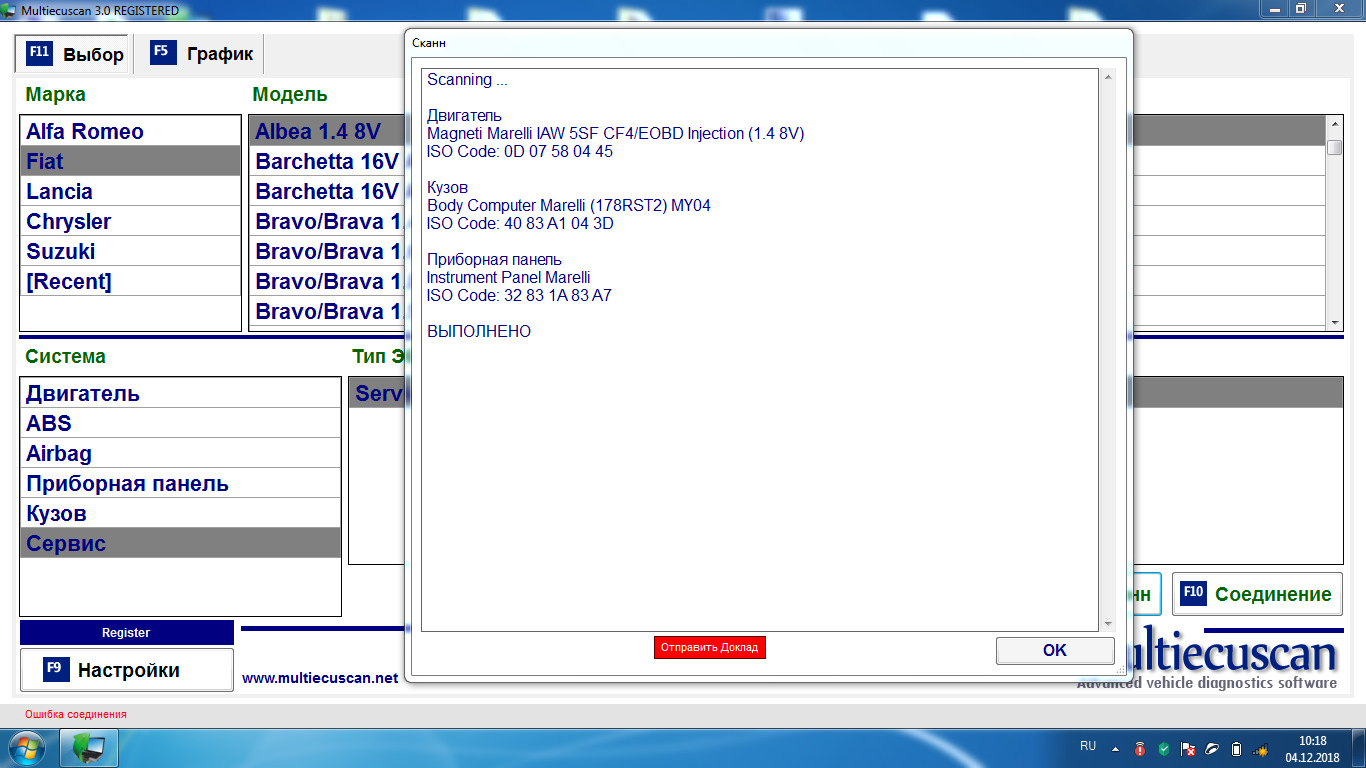Click scan results scrollbar down arrow
Viewport: 1366px width, 768px height.
click(1107, 623)
